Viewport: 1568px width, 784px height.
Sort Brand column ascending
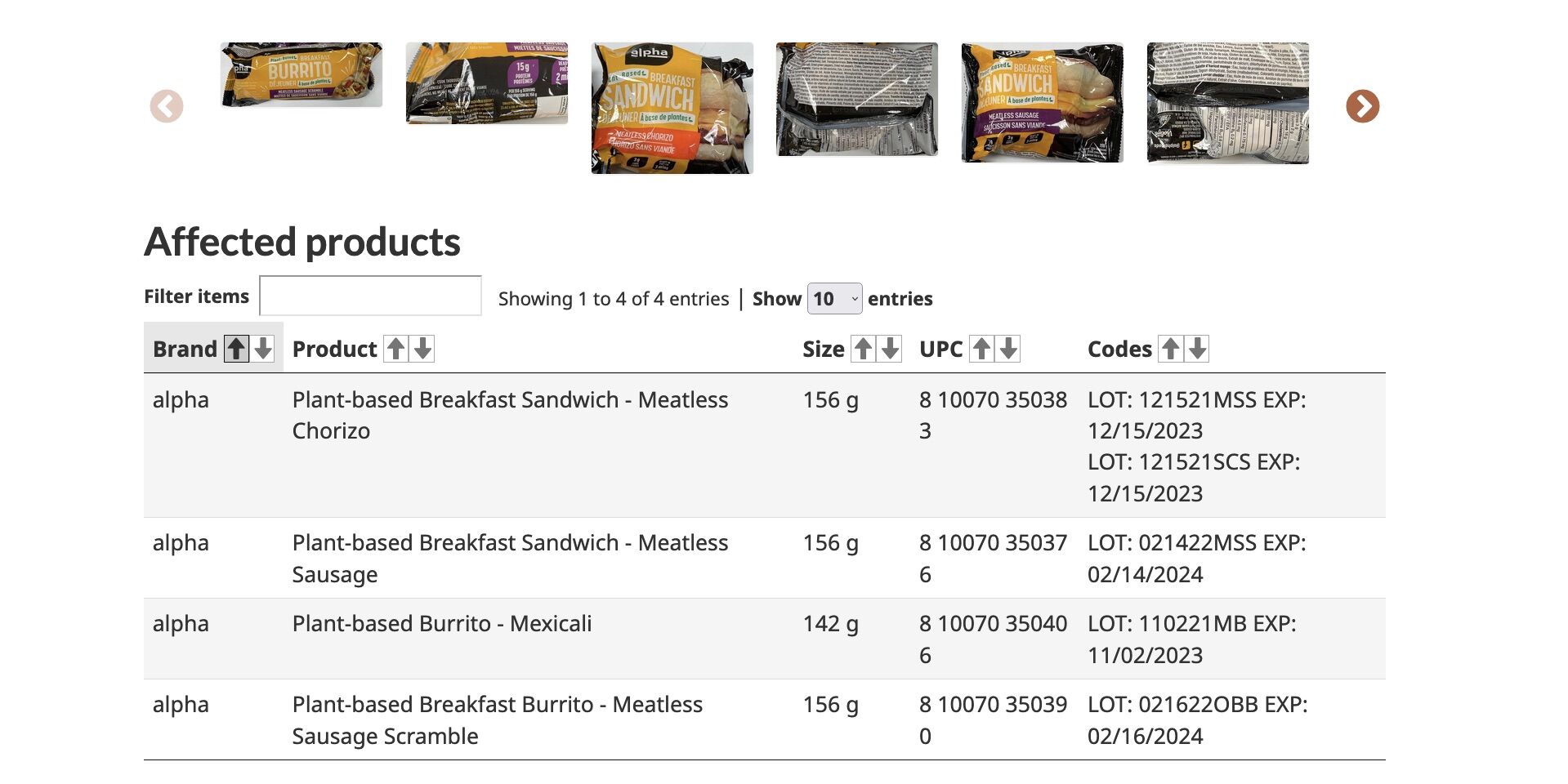tap(236, 349)
